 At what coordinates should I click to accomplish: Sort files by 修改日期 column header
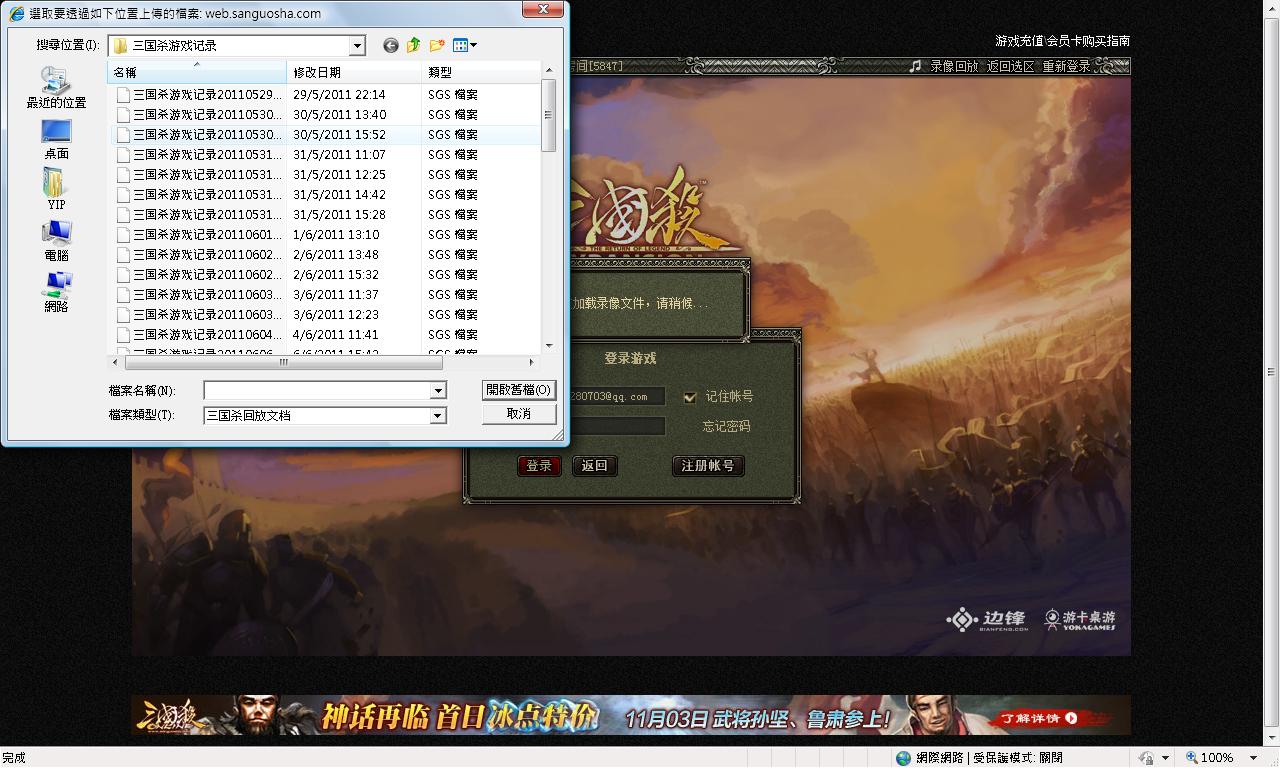pos(317,72)
